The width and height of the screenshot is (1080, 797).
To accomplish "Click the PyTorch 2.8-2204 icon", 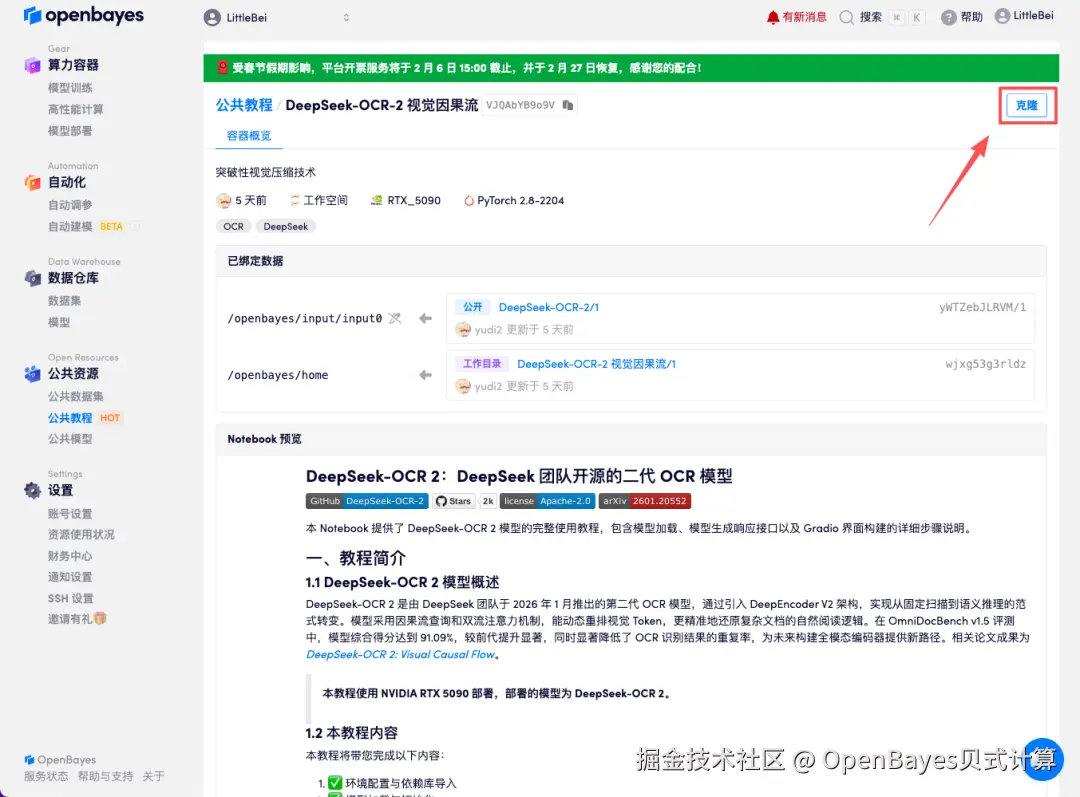I will [468, 200].
